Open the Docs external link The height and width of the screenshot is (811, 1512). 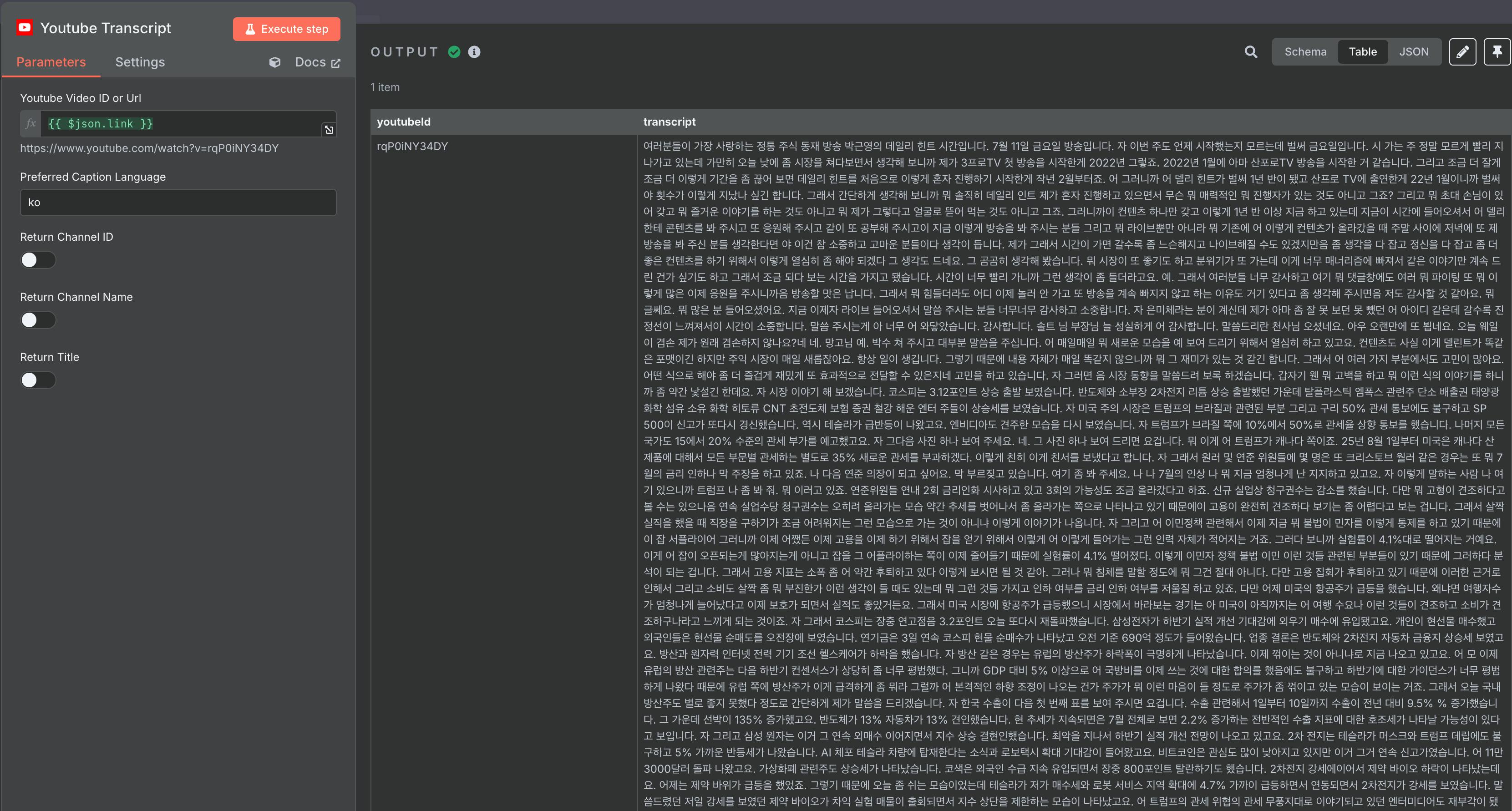(318, 62)
